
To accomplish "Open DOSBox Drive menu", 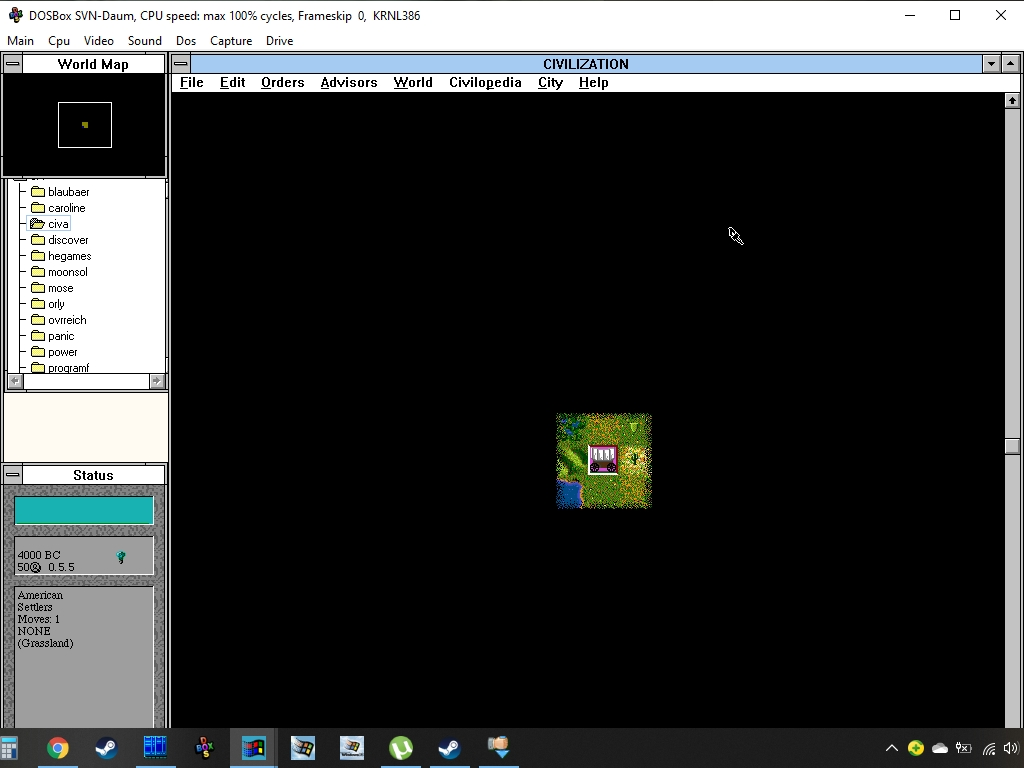I will [x=279, y=40].
